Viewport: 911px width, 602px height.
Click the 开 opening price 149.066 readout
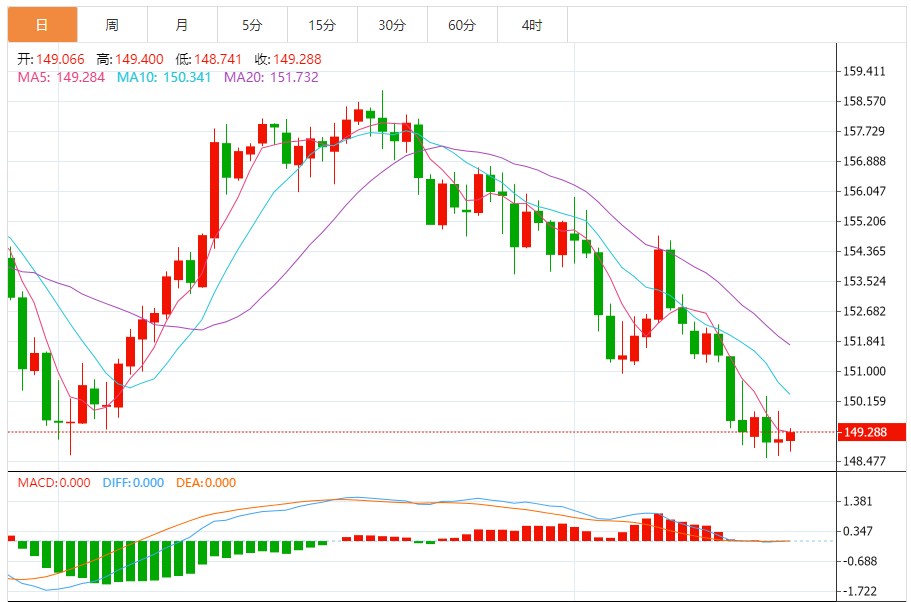click(51, 59)
